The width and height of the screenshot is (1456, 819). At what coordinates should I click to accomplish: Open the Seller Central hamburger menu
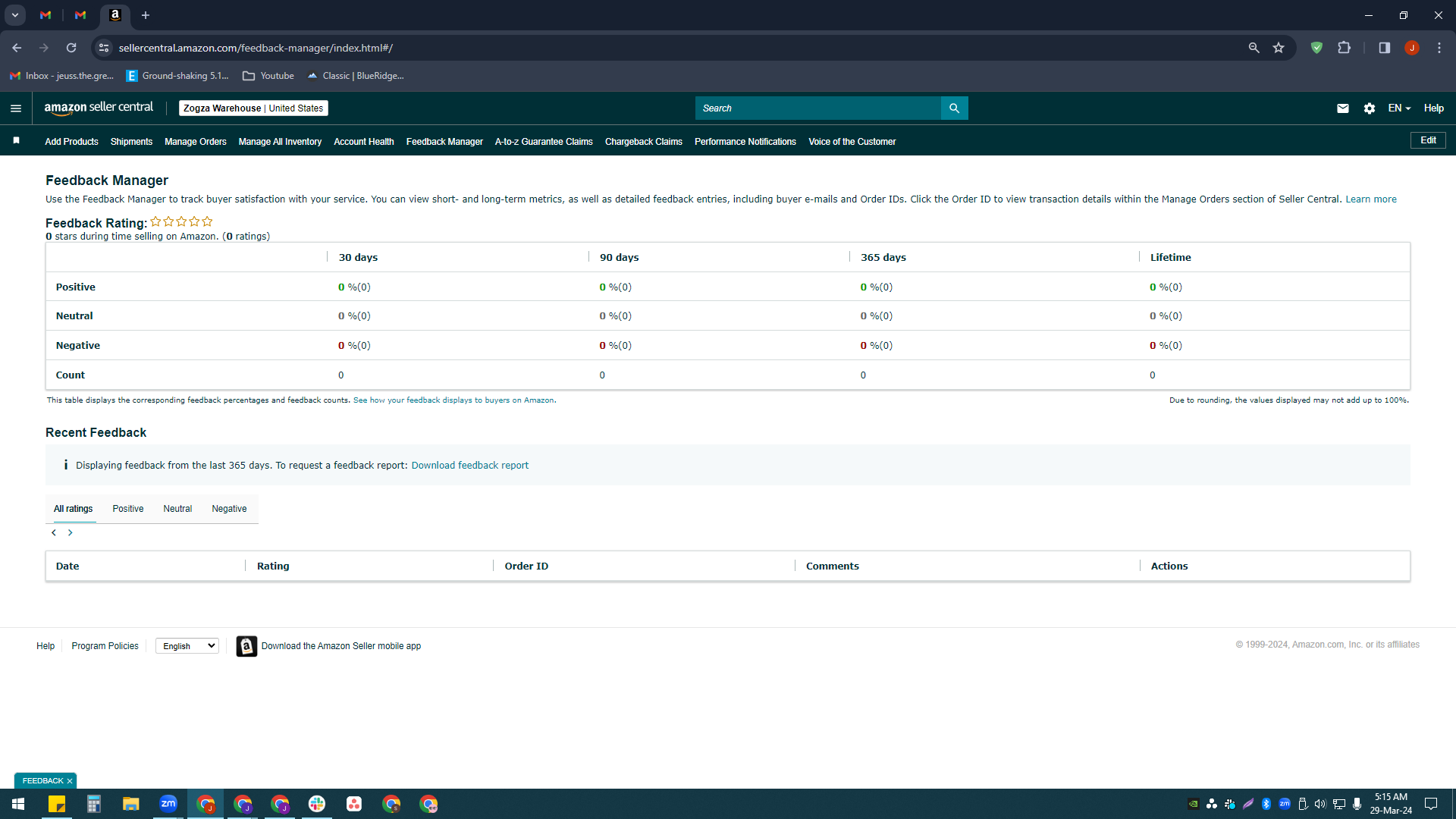(x=16, y=108)
